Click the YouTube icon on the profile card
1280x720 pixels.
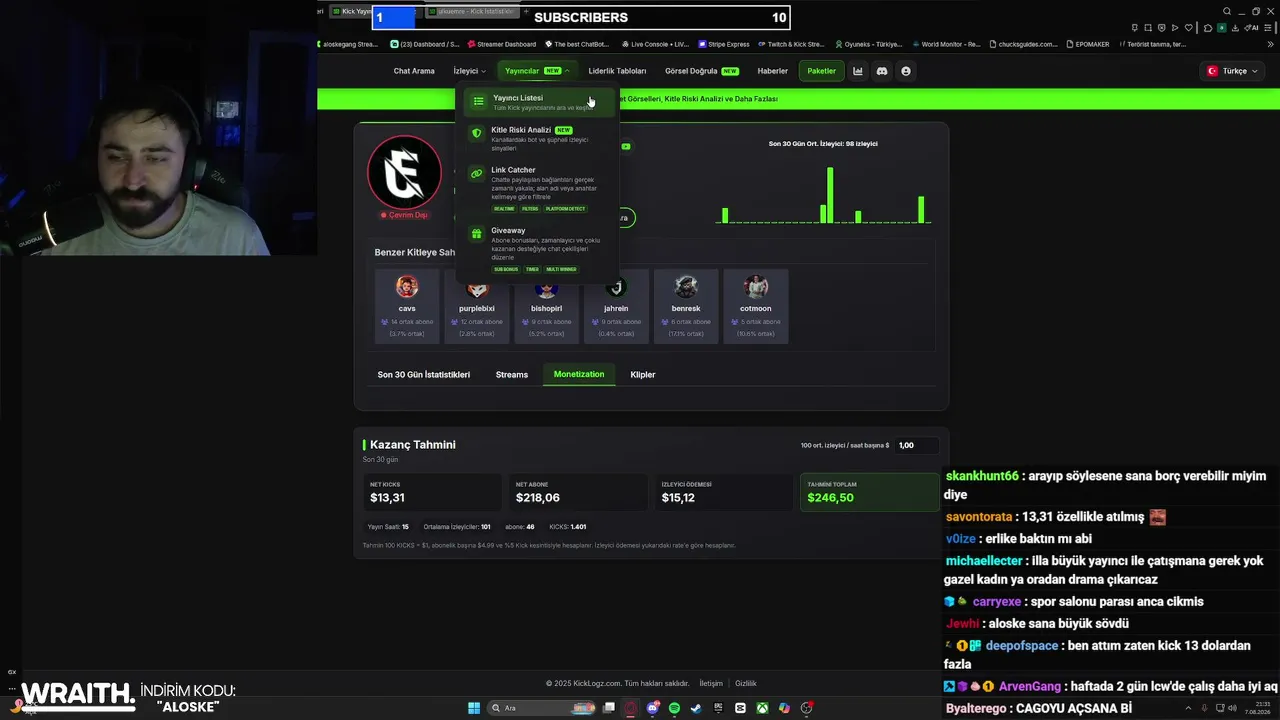(626, 146)
